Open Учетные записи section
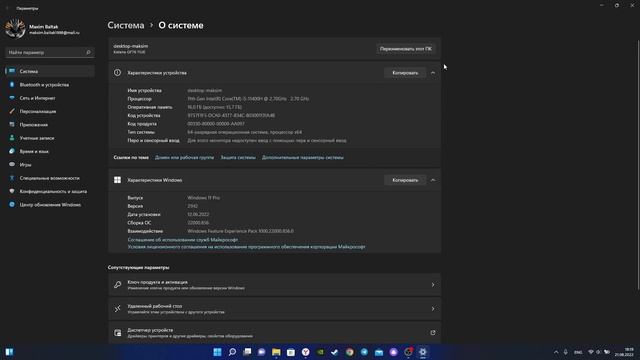Viewport: 640px width, 360px height. pos(37,138)
